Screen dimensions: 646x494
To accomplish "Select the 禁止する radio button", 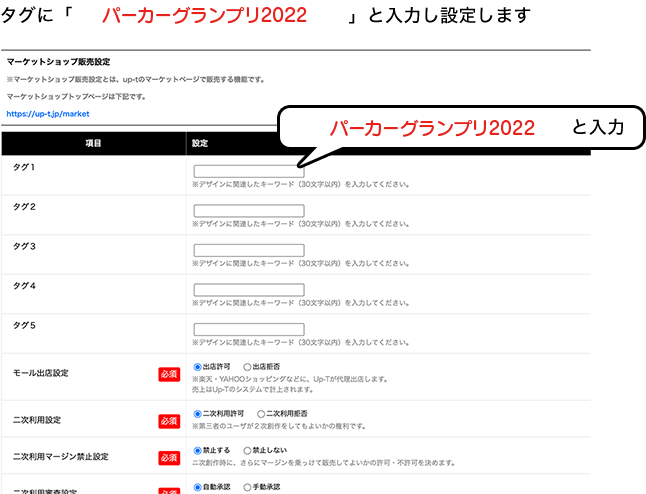I will 198,451.
